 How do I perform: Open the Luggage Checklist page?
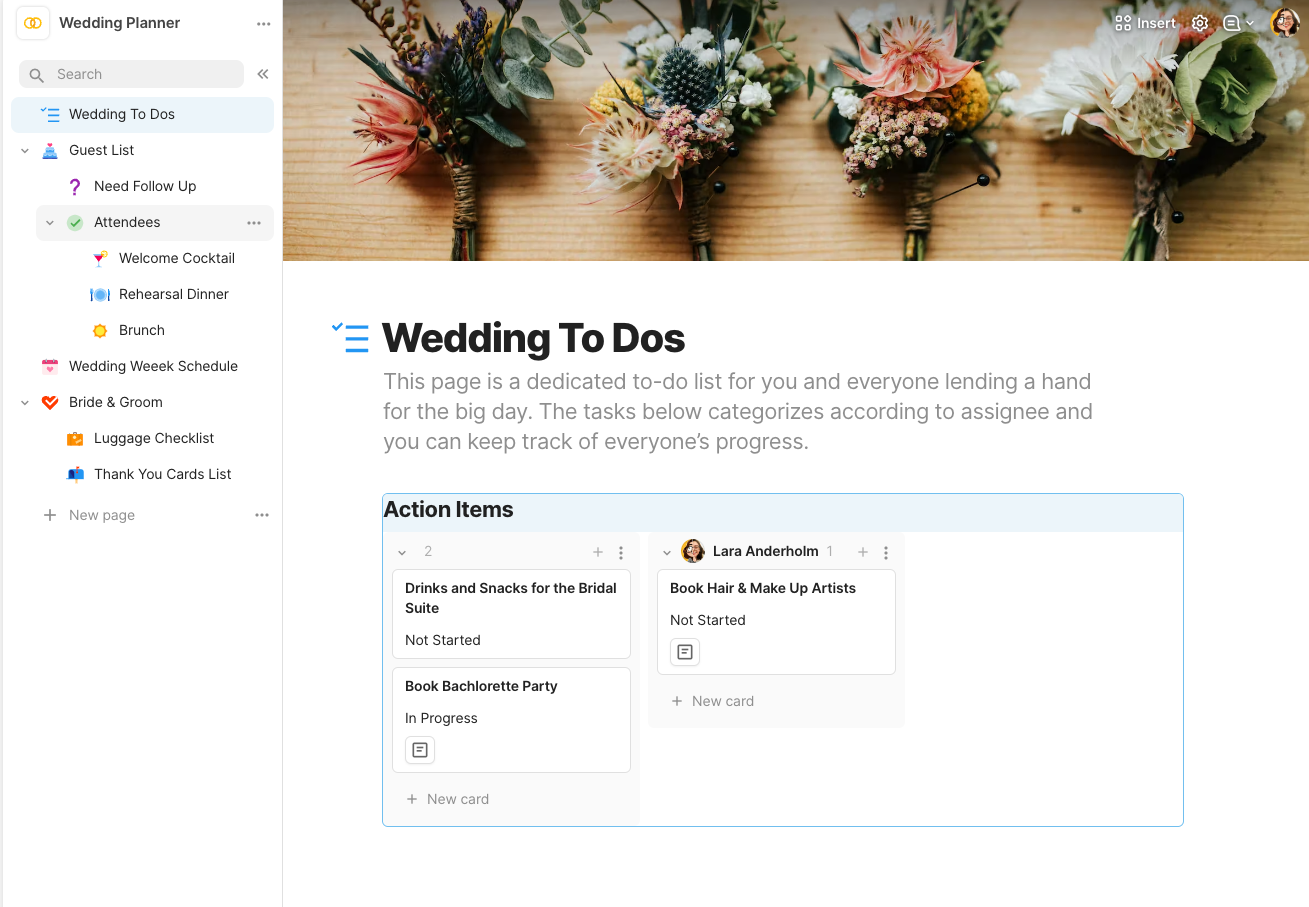(x=155, y=438)
